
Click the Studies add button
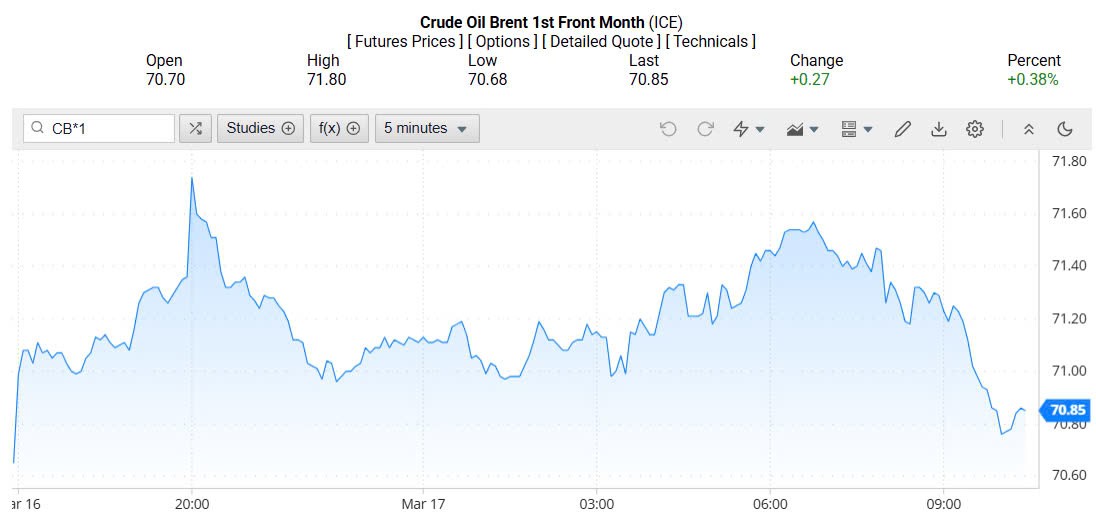click(x=260, y=128)
